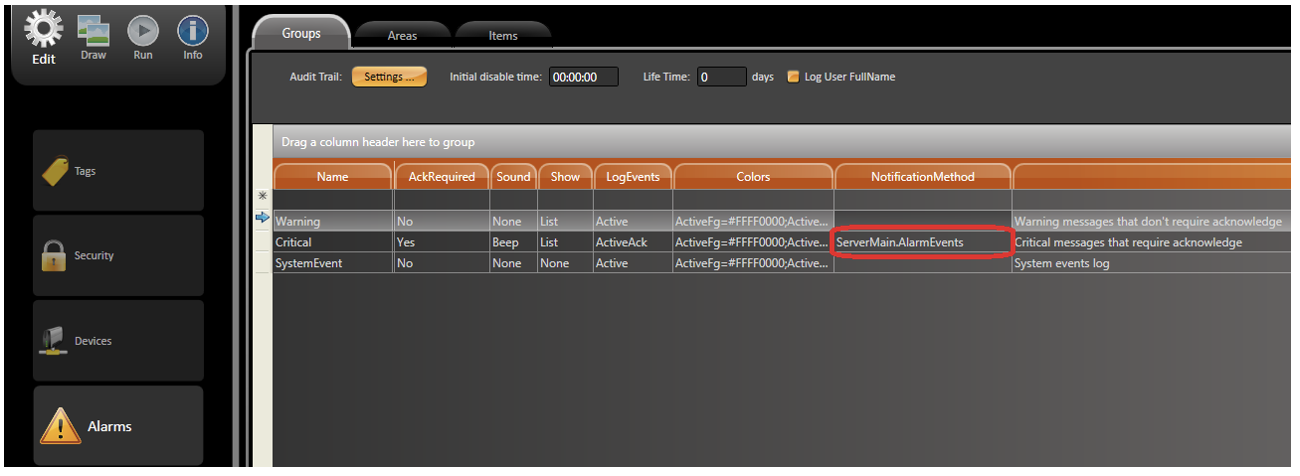Open the Security padlock section
1300x476 pixels.
click(118, 256)
